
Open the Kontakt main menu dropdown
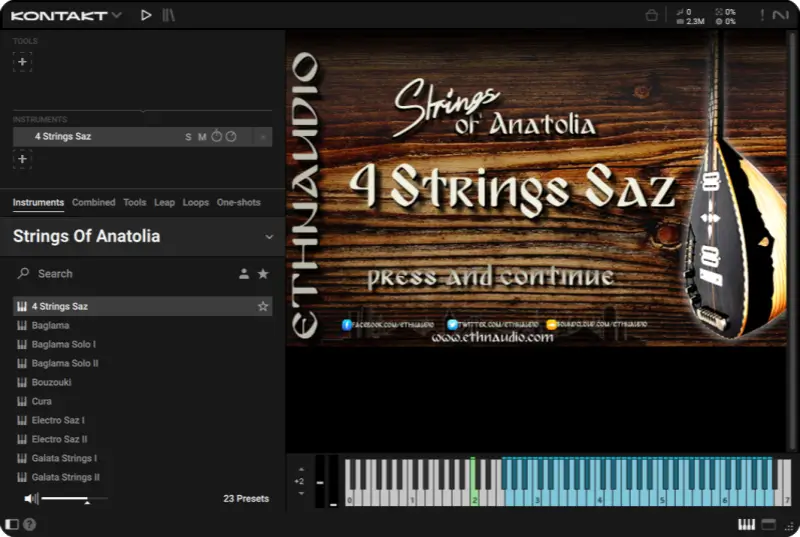116,16
